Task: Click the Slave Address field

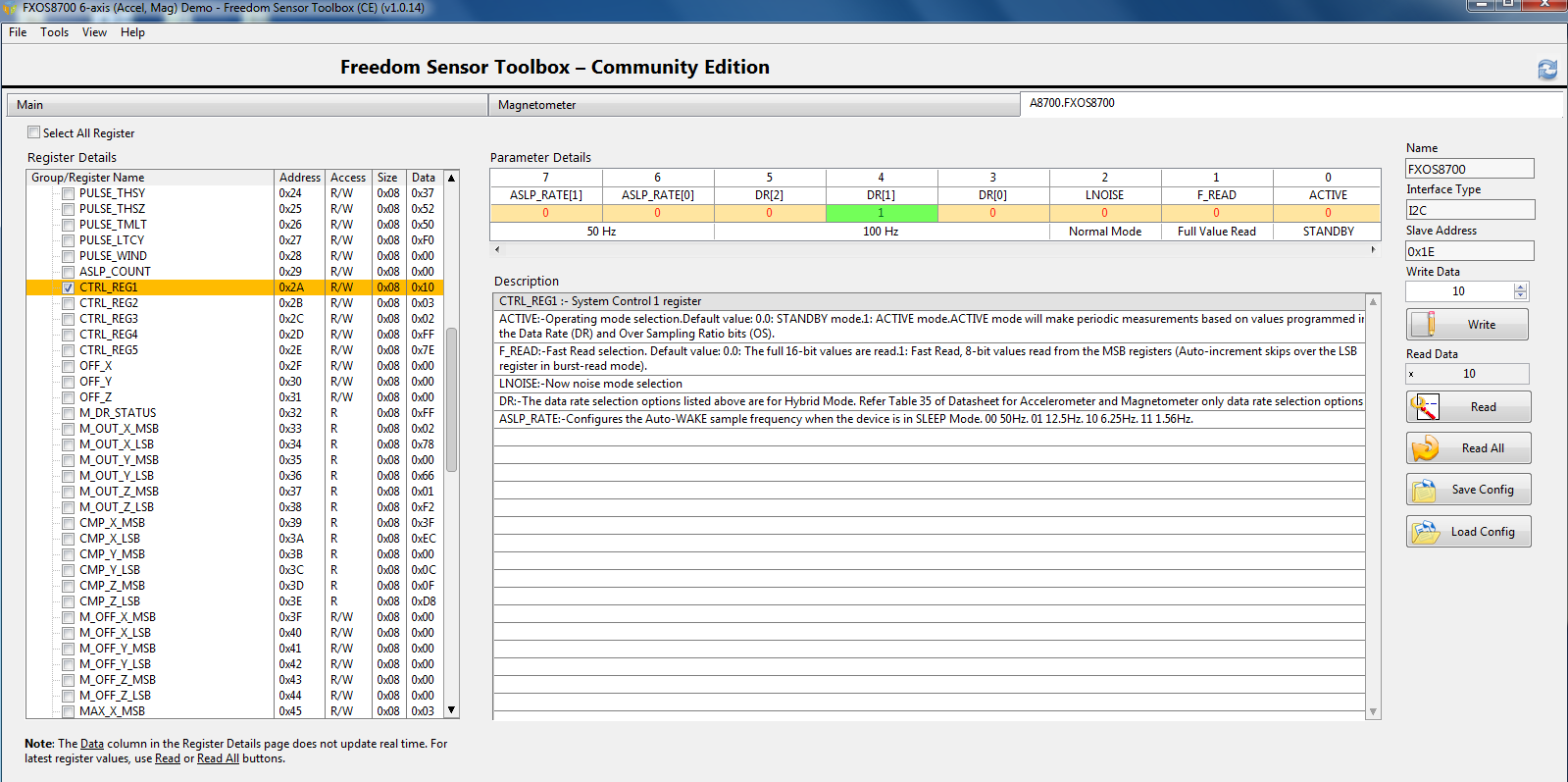Action: pyautogui.click(x=1469, y=251)
